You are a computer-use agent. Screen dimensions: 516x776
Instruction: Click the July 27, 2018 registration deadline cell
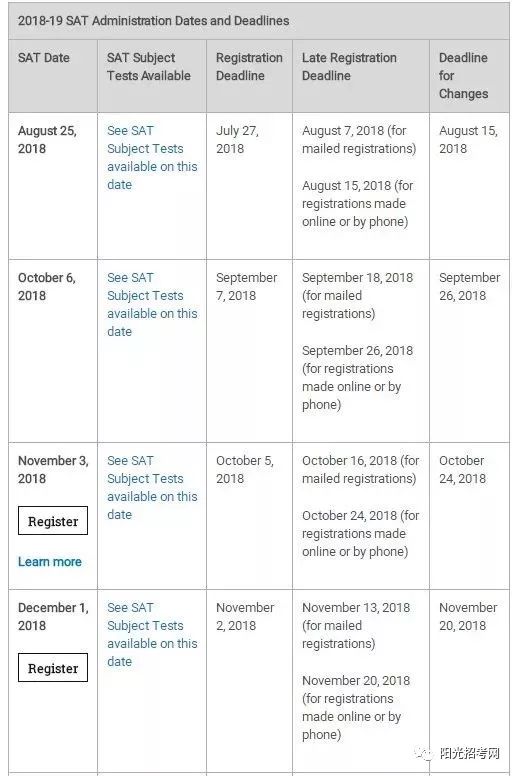[x=237, y=140]
